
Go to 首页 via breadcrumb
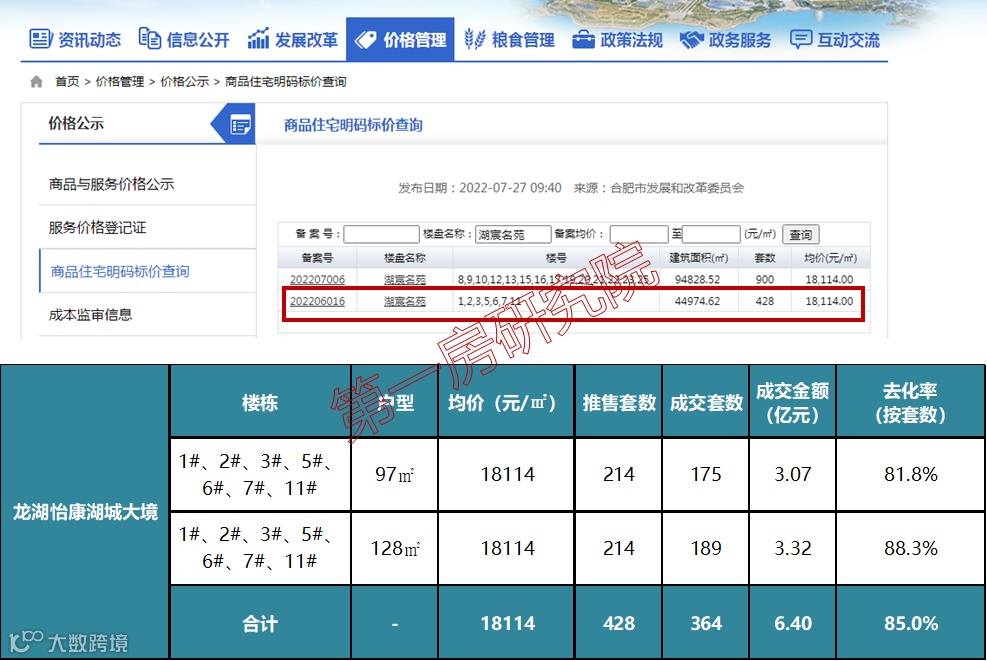click(67, 81)
